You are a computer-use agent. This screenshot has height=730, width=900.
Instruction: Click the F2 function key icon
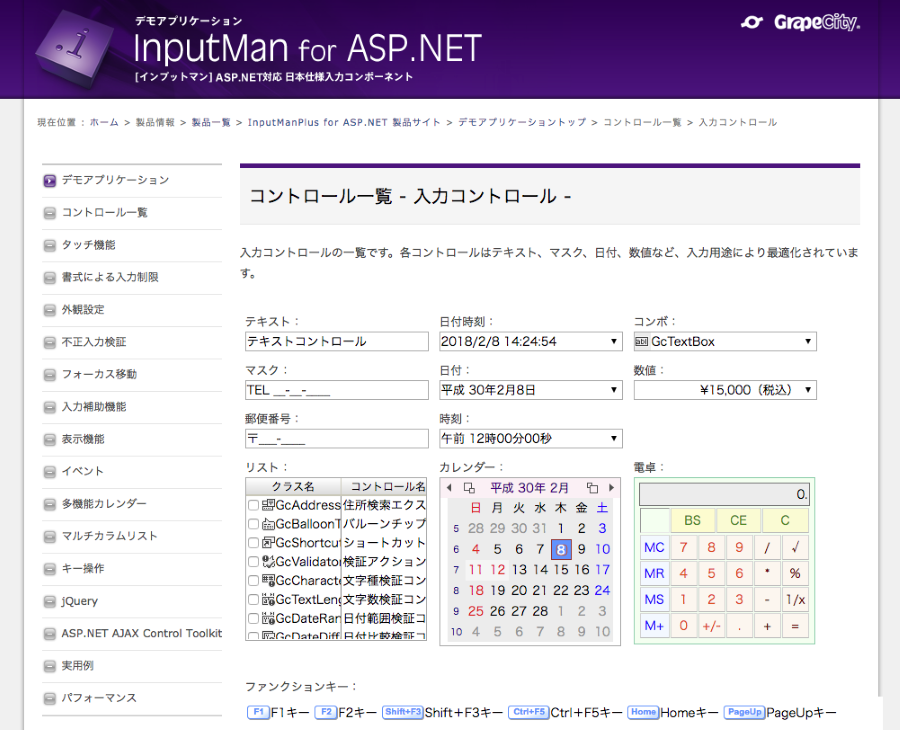tap(325, 712)
